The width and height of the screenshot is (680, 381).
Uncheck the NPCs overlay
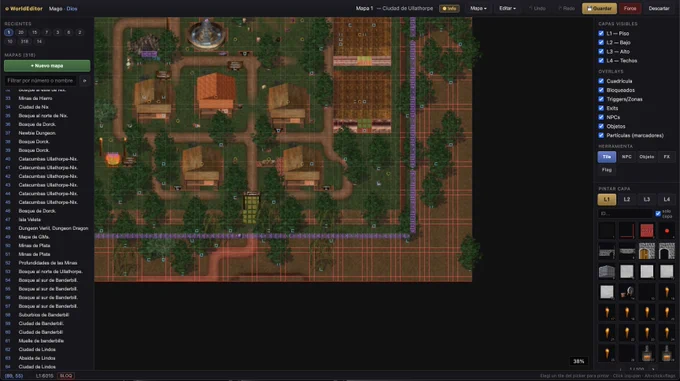click(601, 117)
